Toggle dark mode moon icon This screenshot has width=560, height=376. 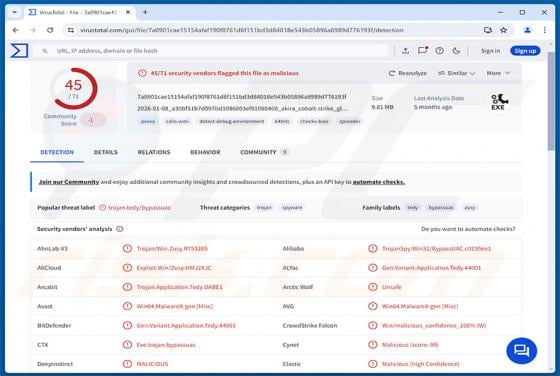tap(456, 51)
